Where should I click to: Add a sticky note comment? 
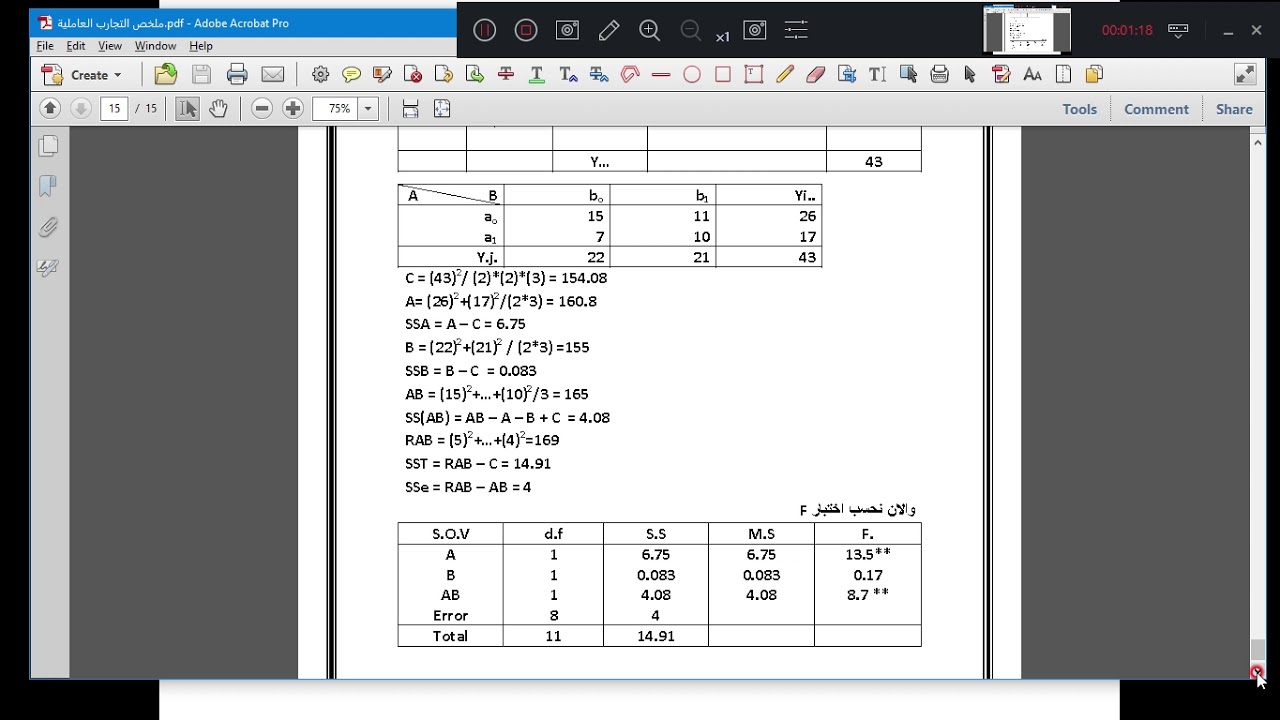tap(351, 74)
